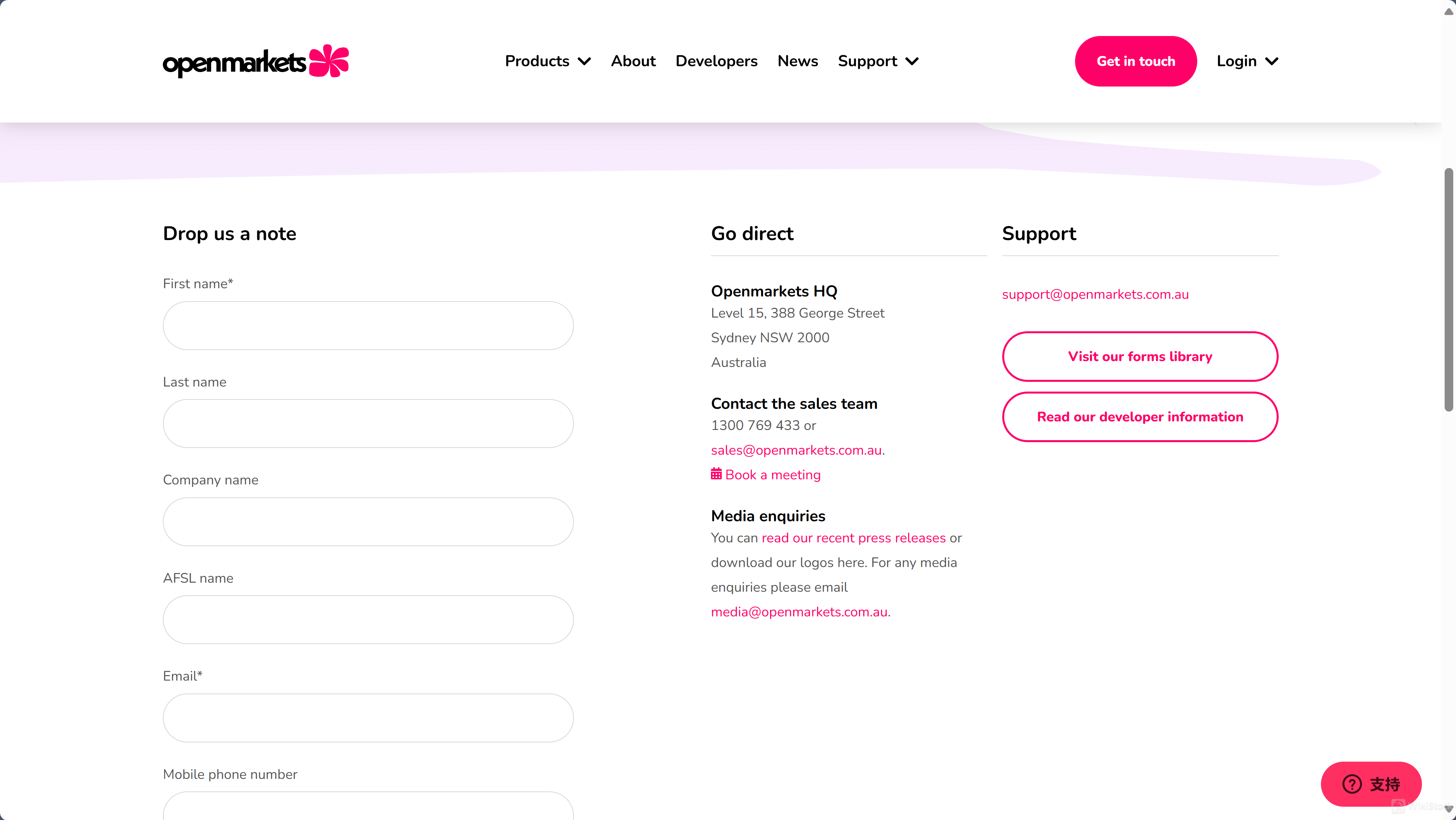Screen dimensions: 1456x820
Task: Click the pink flower icon in the logo
Action: tap(330, 61)
